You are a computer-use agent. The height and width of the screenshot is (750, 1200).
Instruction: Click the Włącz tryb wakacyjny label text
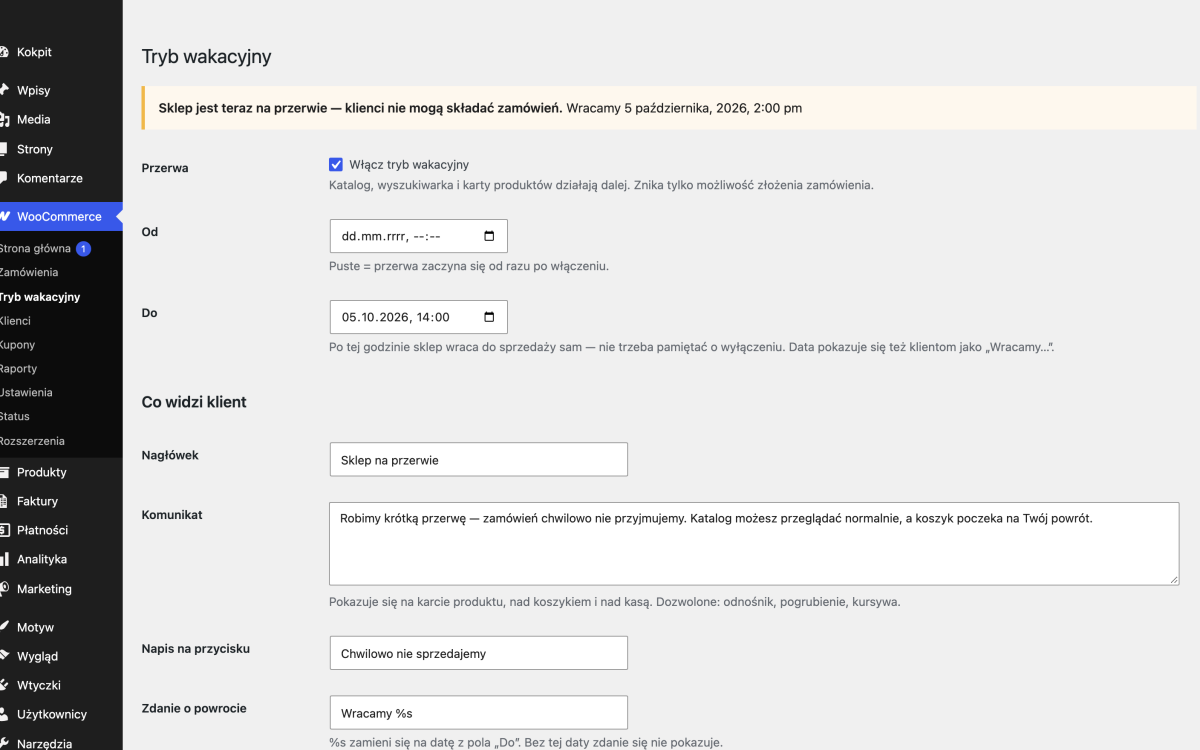409,164
